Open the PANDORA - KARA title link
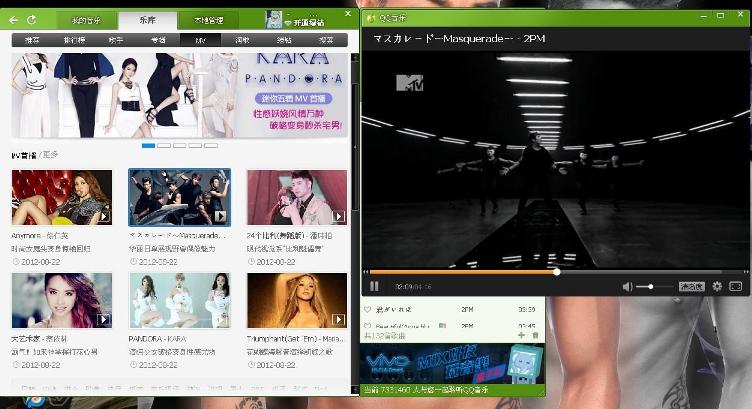752x409 pixels. point(157,339)
